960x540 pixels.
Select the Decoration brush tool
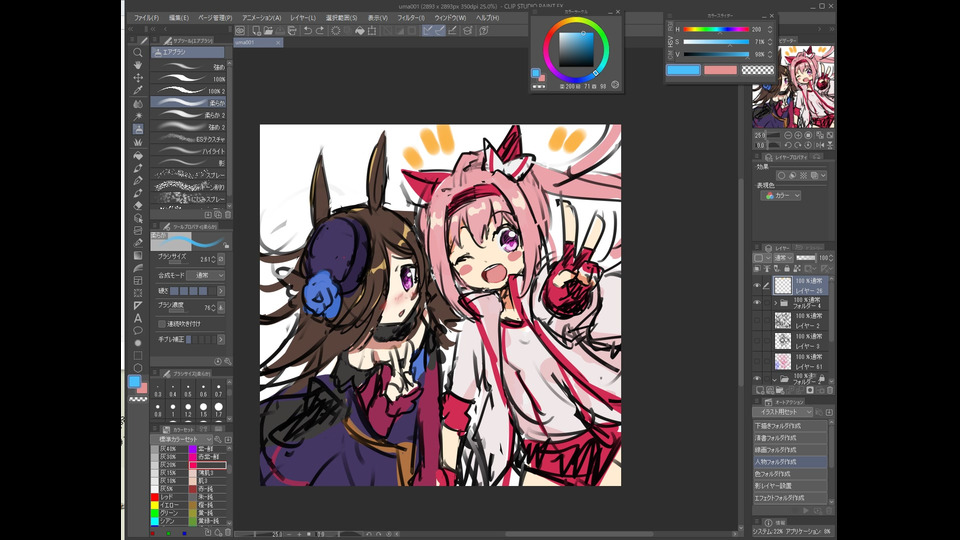coord(138,141)
